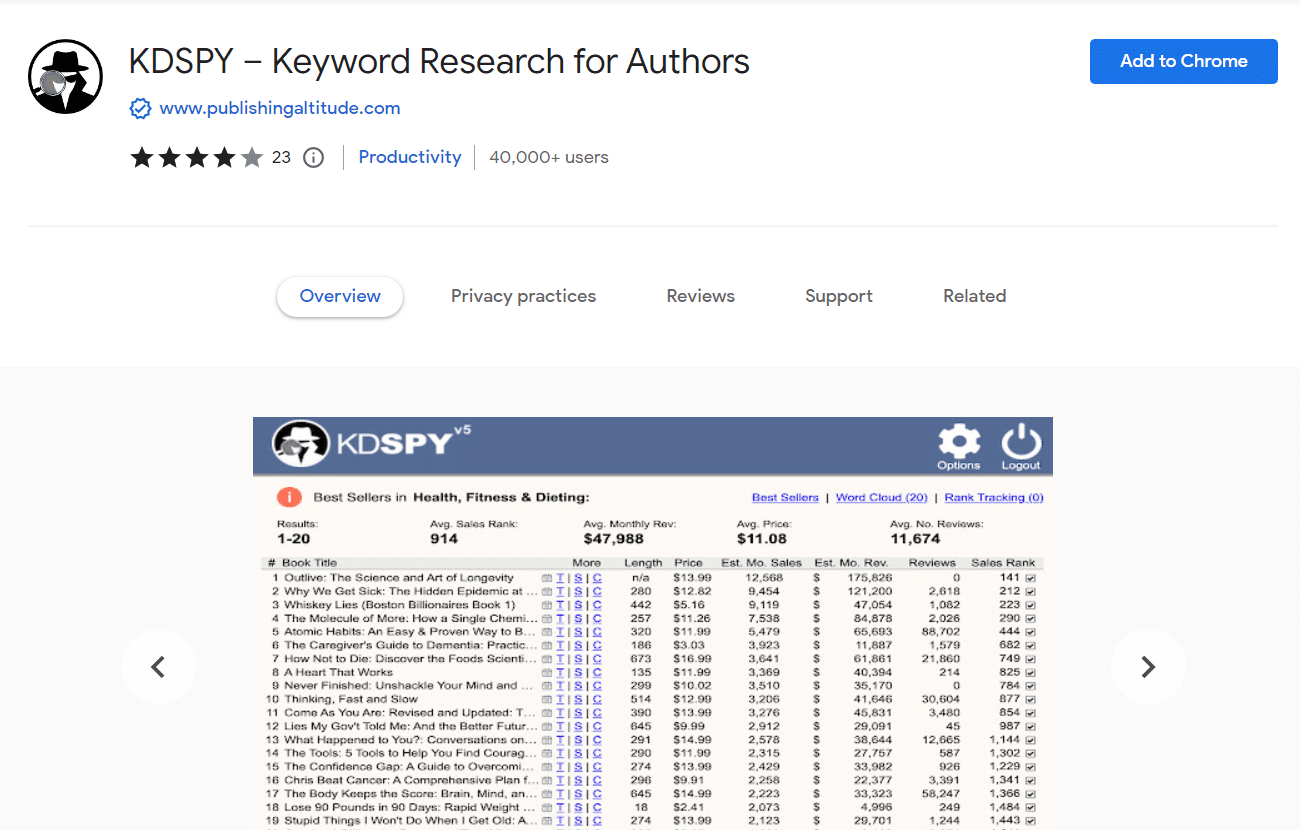Select the book title Atomic Habits

tap(411, 632)
